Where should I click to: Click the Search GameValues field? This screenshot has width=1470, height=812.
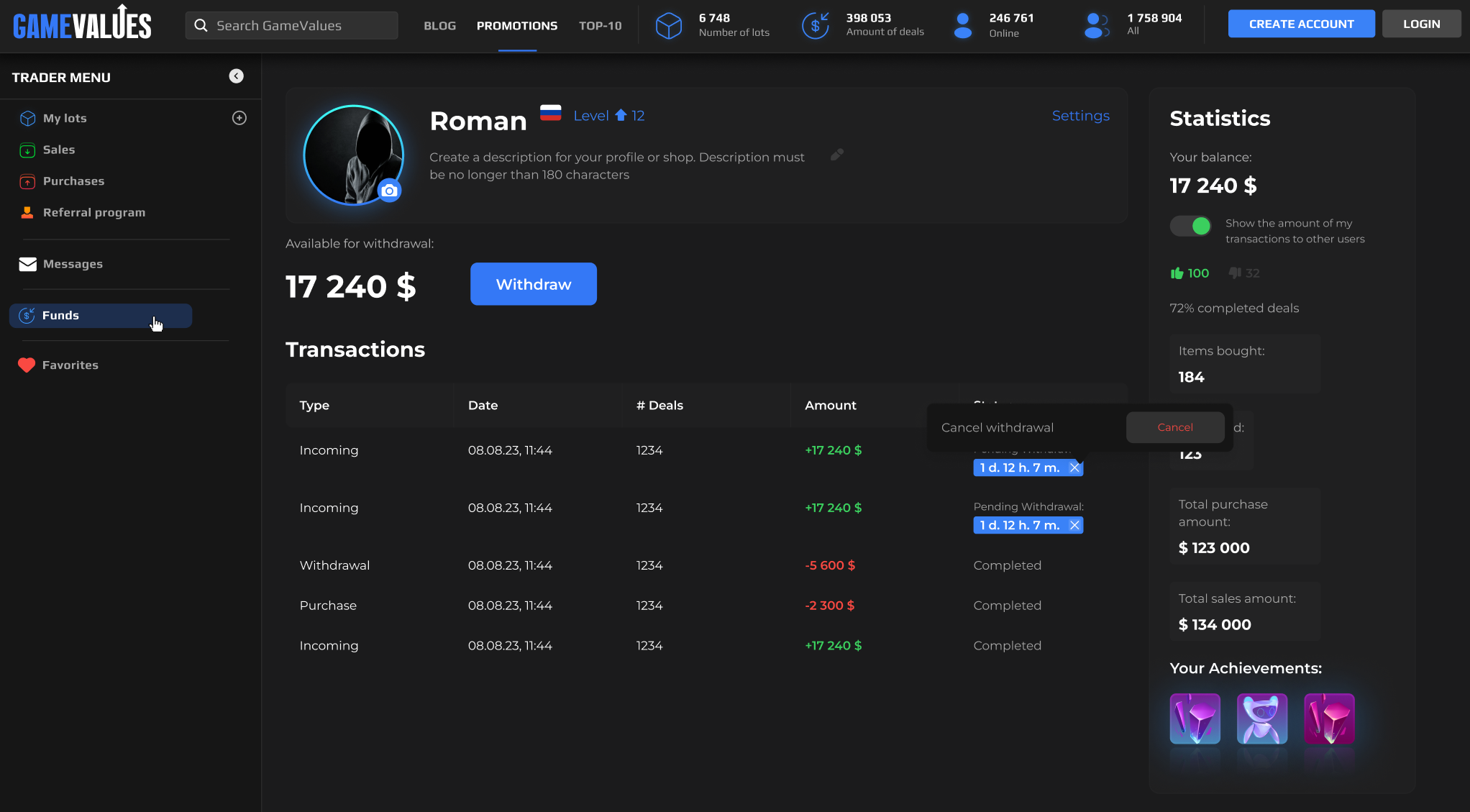pos(291,26)
